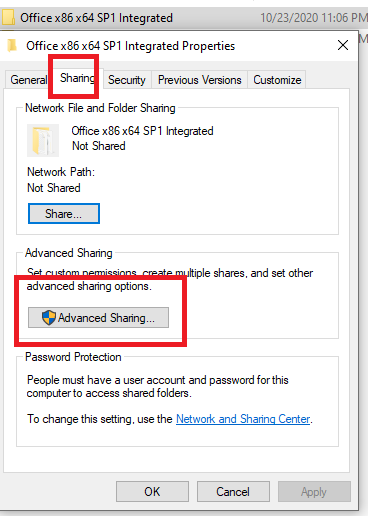The width and height of the screenshot is (368, 516).
Task: Click the Properties dialog title bar folder icon
Action: 12,46
